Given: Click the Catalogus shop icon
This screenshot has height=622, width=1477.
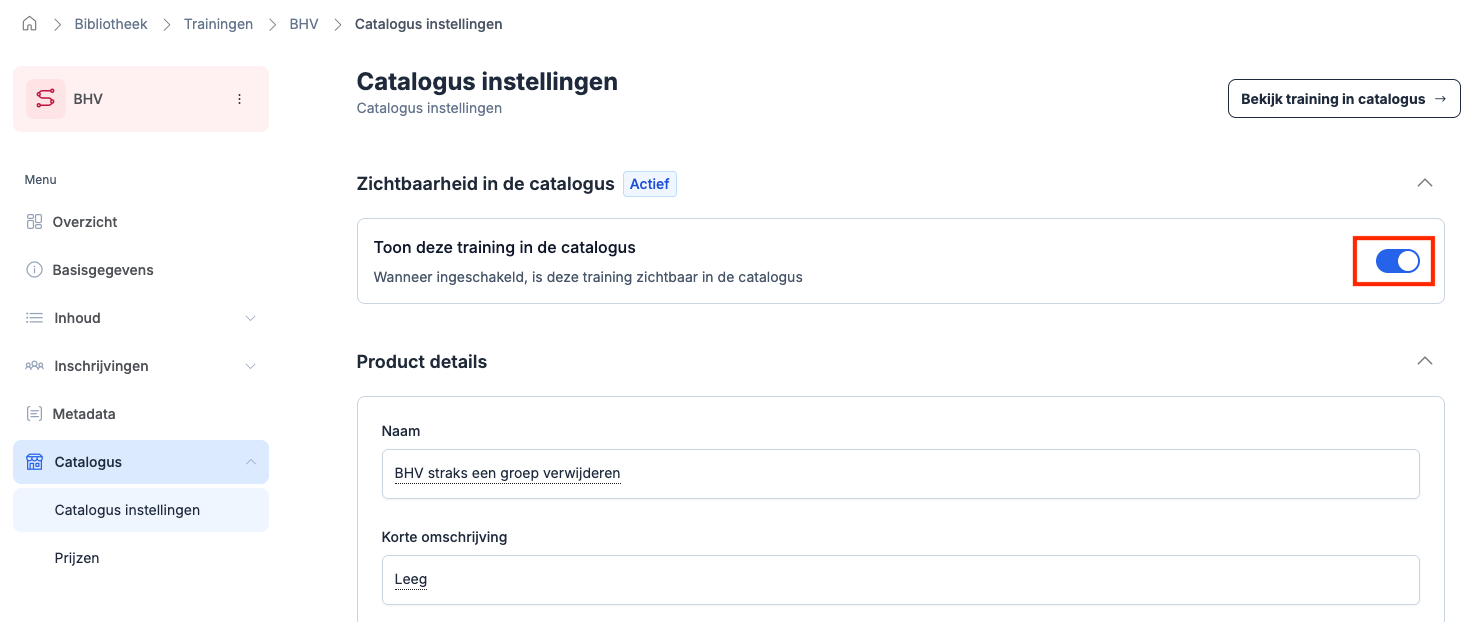Looking at the screenshot, I should click(34, 462).
